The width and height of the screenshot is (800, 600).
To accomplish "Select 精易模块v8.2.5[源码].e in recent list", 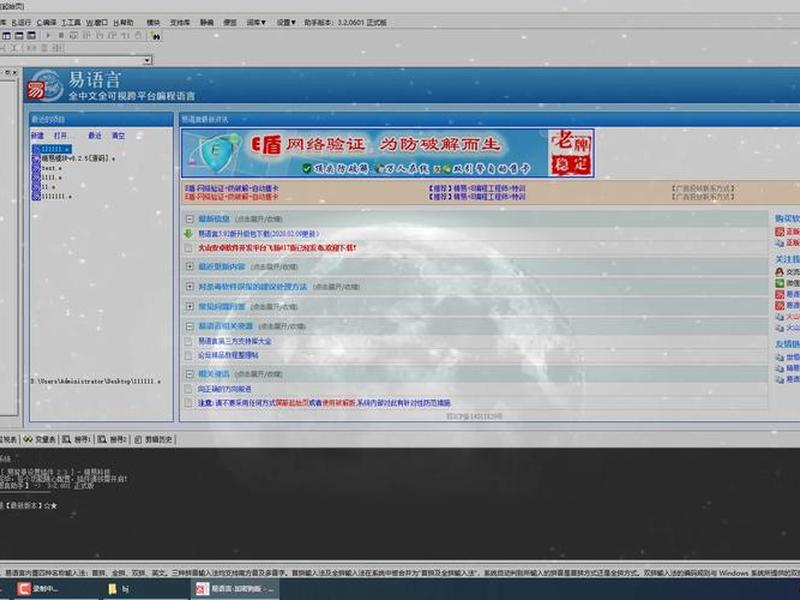I will point(78,159).
